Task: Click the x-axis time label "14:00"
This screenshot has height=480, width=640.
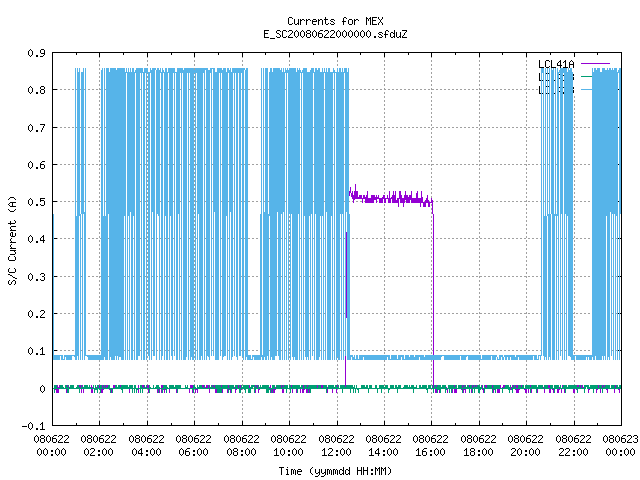Action: 383,452
